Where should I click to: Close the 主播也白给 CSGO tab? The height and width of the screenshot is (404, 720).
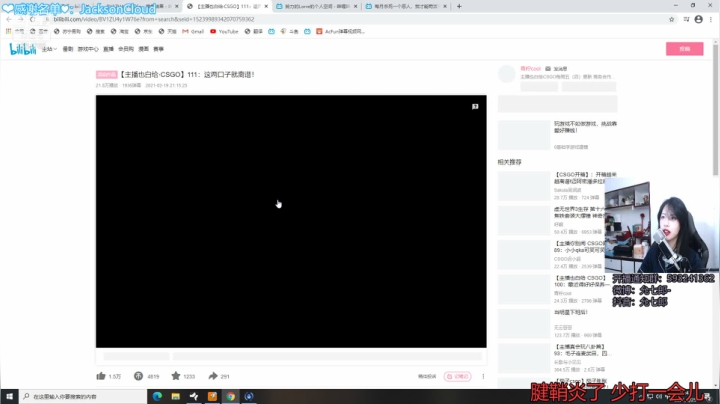[x=266, y=6]
